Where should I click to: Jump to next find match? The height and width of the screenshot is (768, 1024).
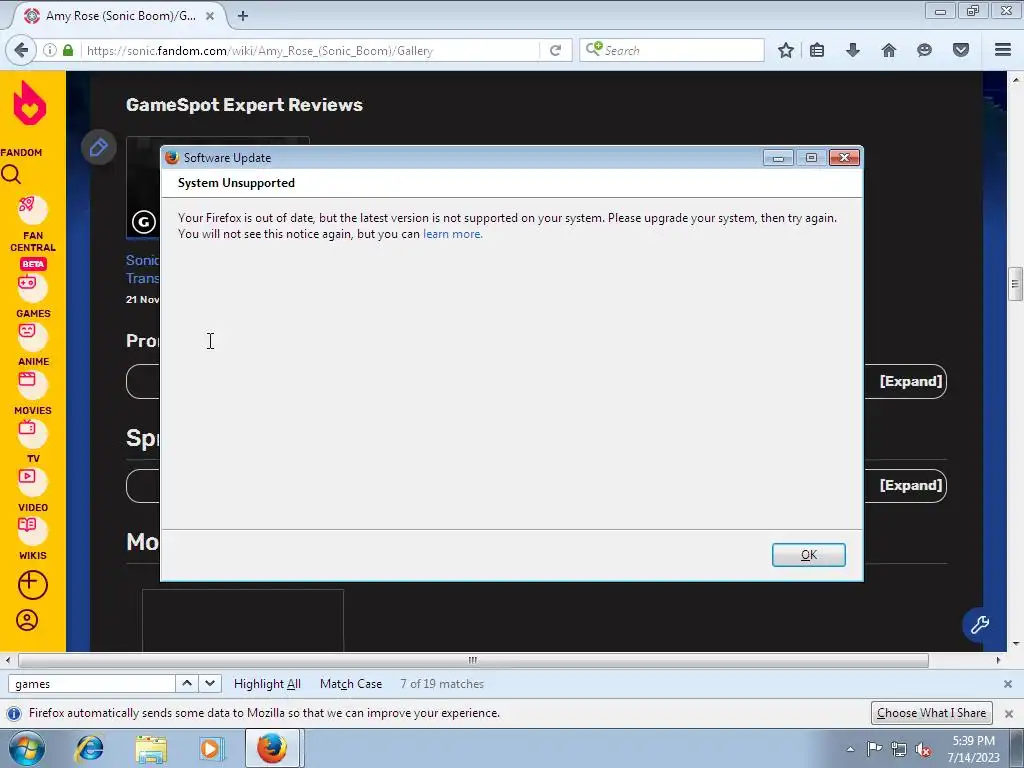point(210,684)
